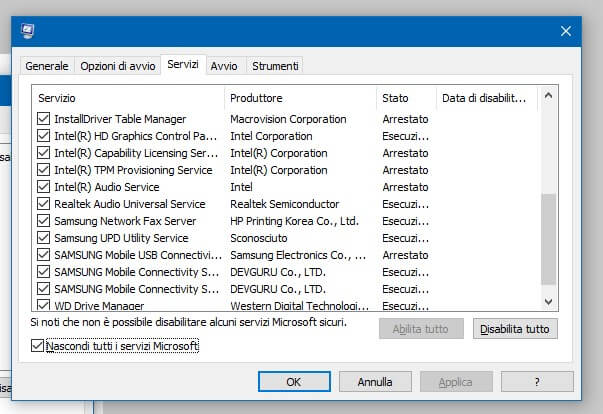Switch to the Generale tab
603x414 pixels.
click(47, 66)
